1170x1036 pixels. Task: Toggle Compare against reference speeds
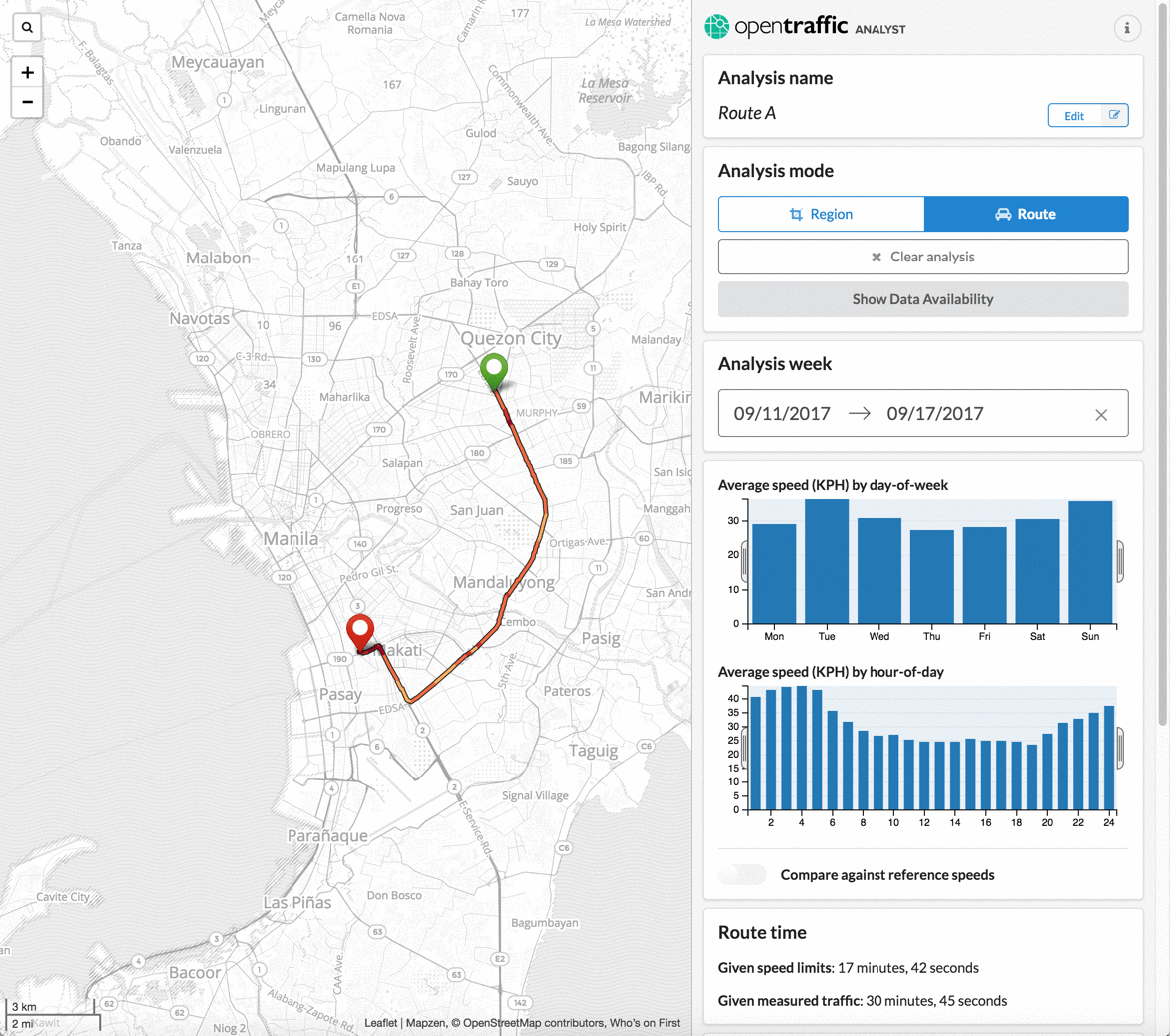tap(742, 875)
